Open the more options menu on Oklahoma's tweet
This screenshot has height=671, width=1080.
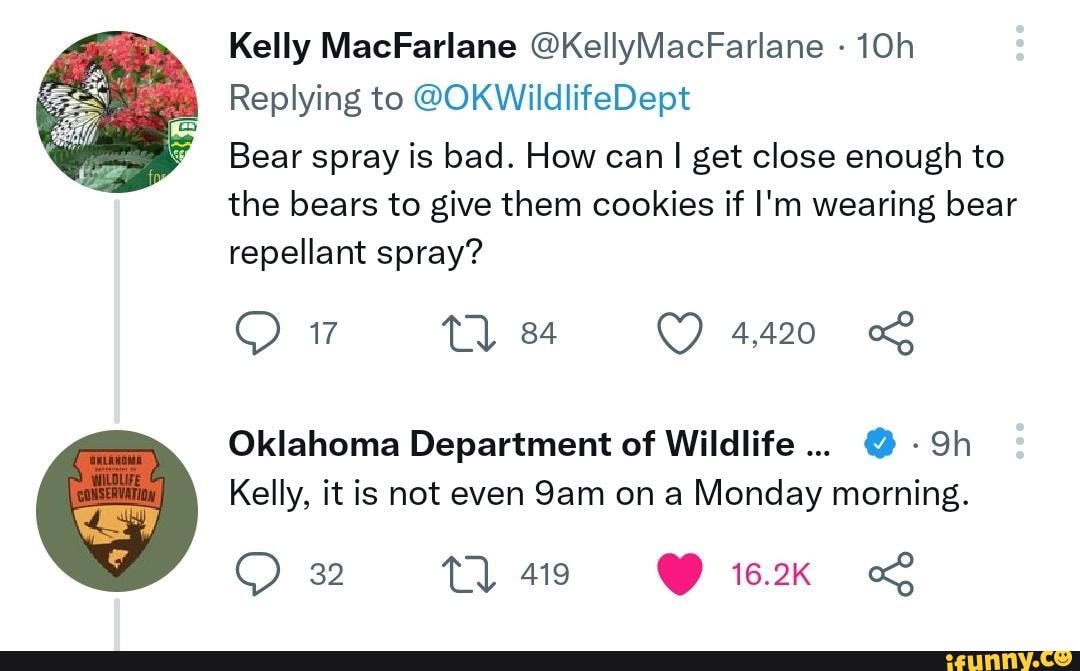1020,440
